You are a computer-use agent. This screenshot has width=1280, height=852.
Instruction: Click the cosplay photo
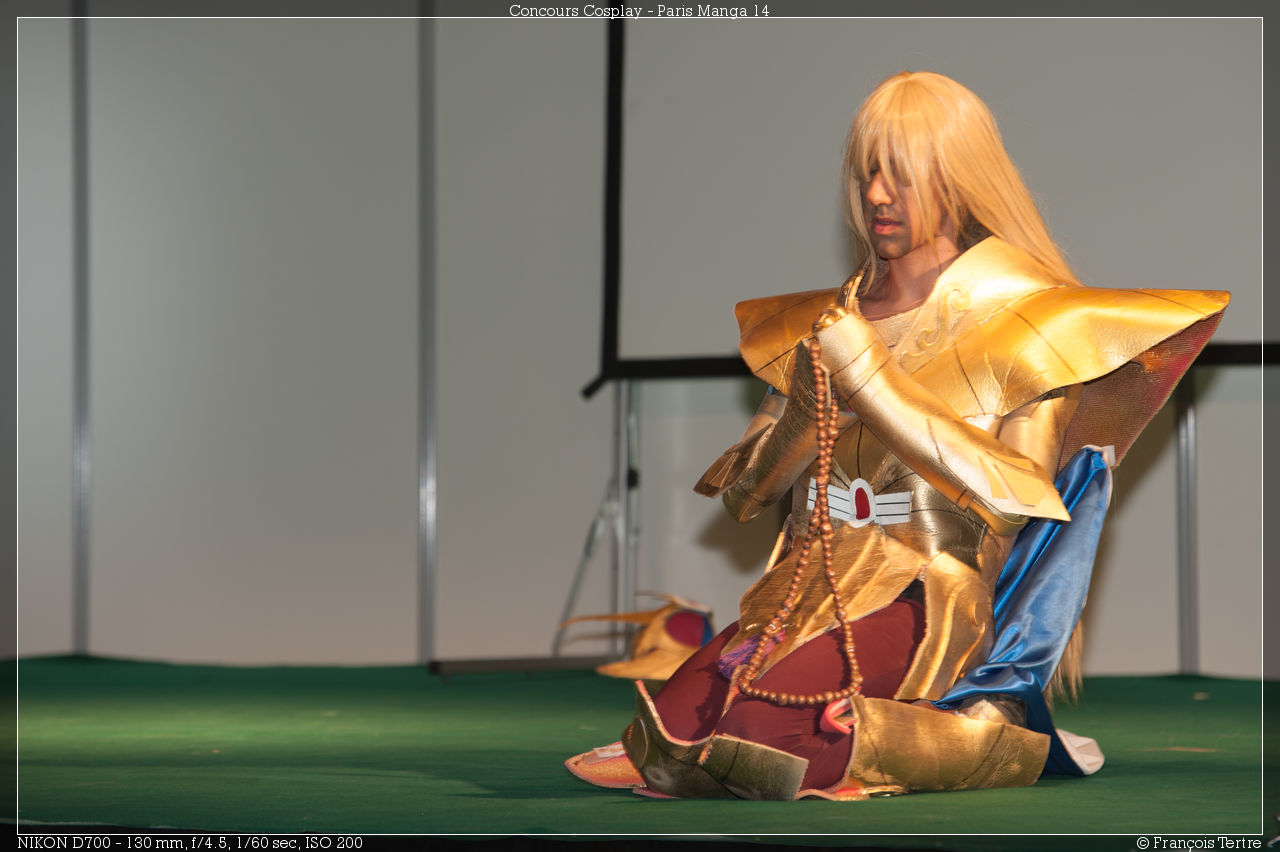[x=640, y=426]
